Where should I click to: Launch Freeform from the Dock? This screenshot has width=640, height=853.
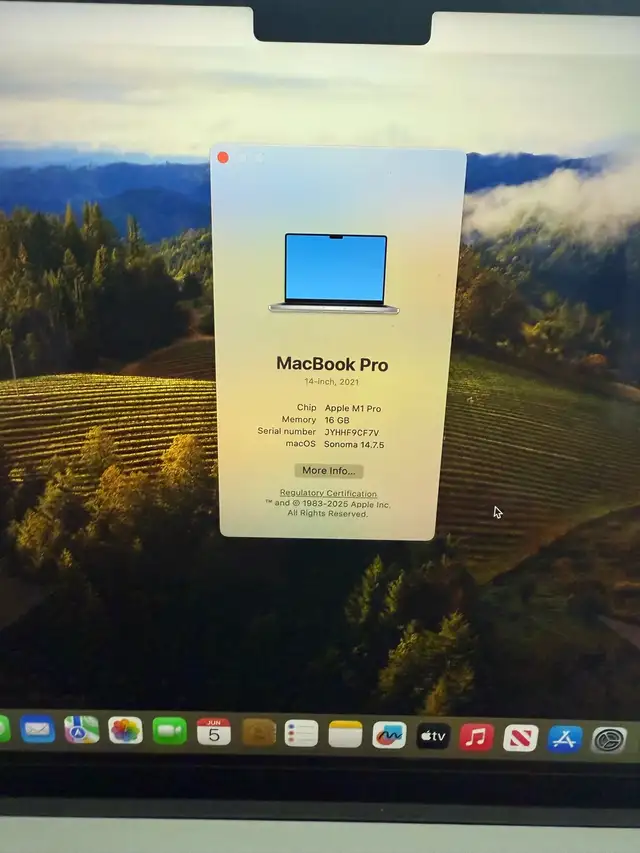(x=389, y=735)
